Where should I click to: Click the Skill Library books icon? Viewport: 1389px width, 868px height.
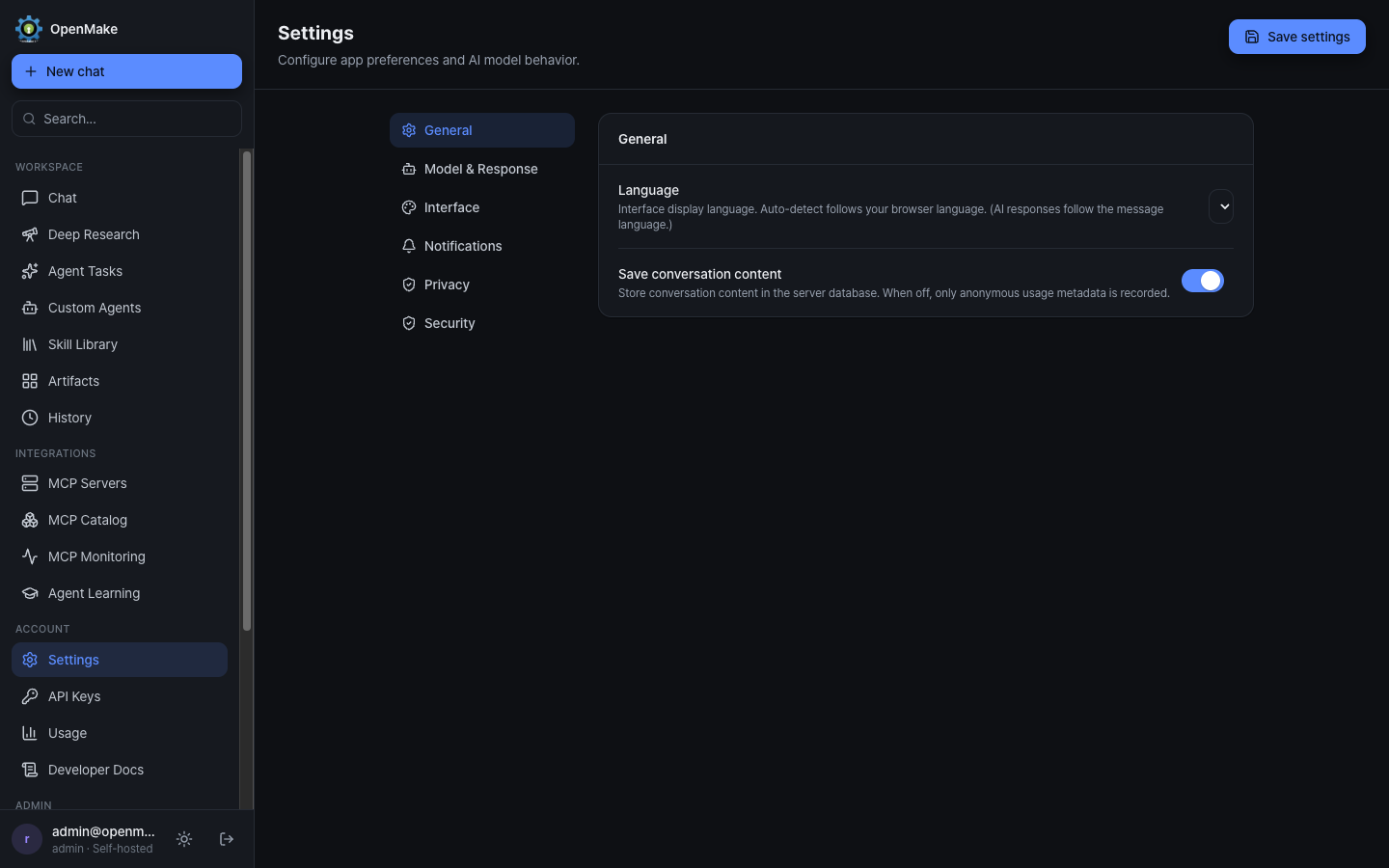pyautogui.click(x=30, y=344)
